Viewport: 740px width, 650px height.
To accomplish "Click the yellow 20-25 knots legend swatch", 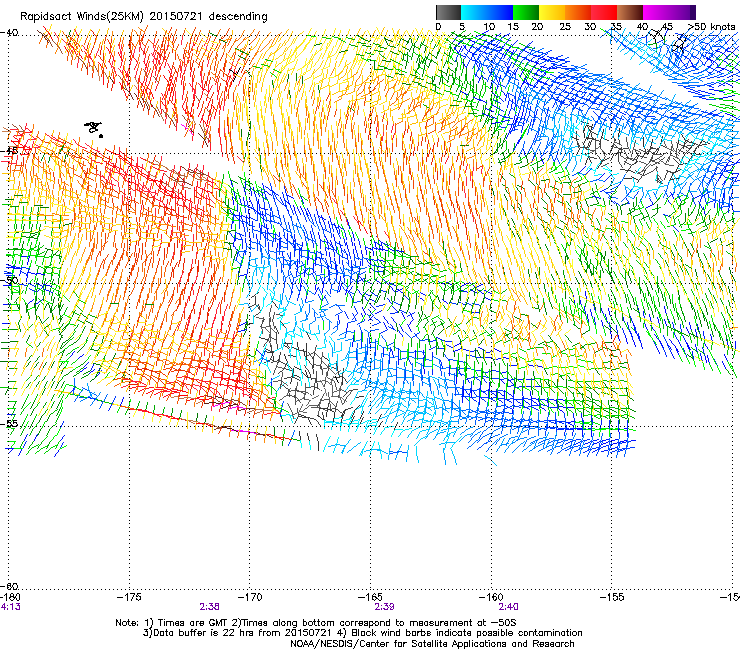I will 552,12.
